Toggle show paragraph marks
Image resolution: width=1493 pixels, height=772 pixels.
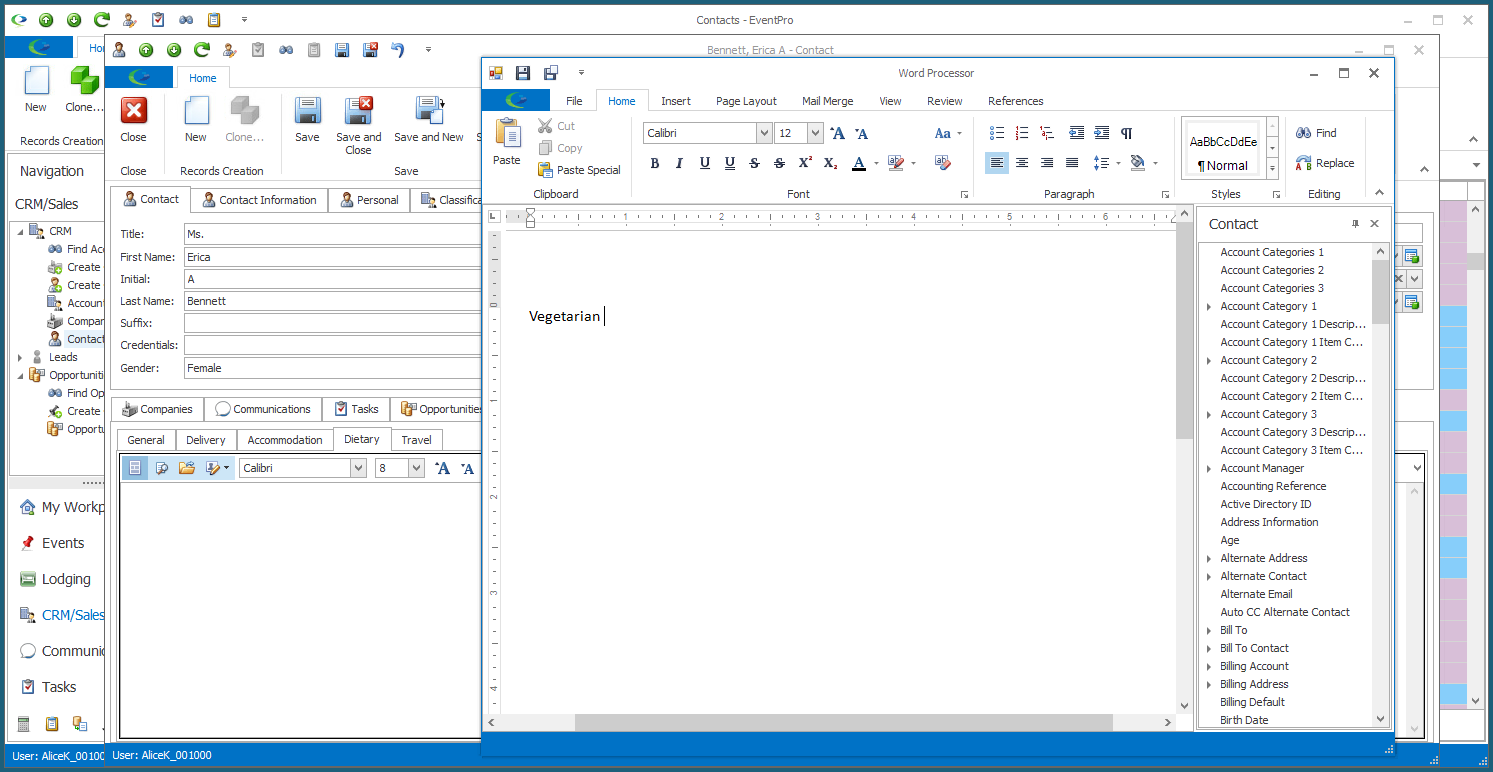point(1126,133)
